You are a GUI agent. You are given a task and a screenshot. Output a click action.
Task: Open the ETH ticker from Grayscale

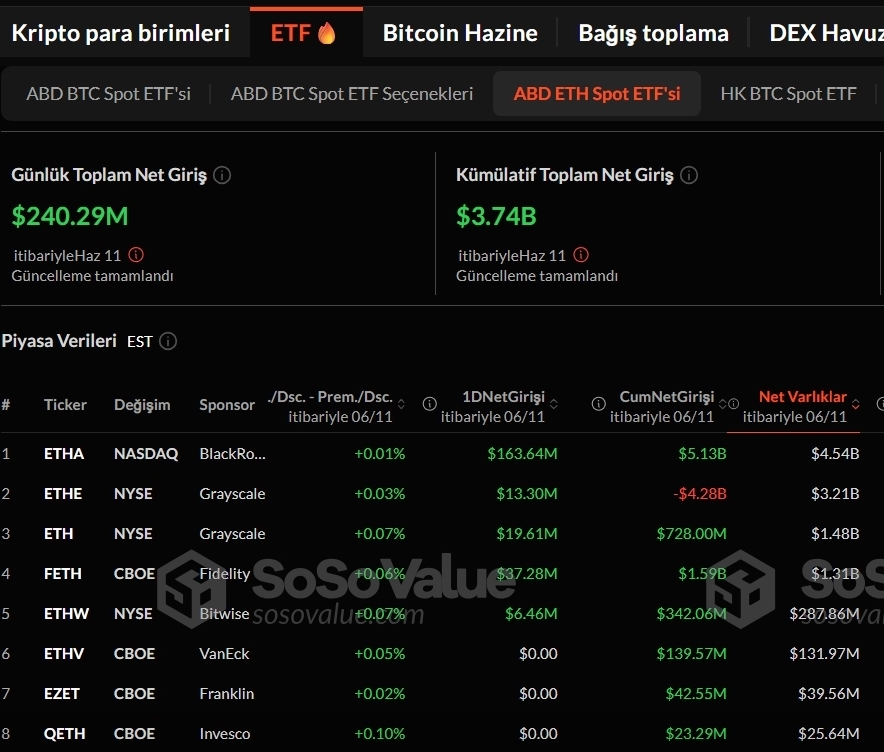59,534
